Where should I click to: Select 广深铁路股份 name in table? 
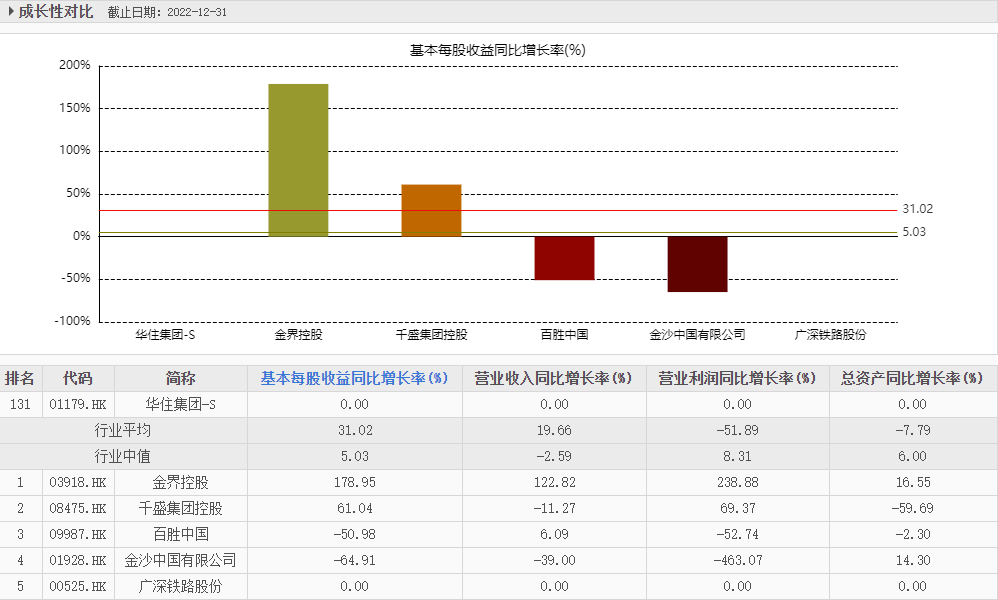click(180, 587)
